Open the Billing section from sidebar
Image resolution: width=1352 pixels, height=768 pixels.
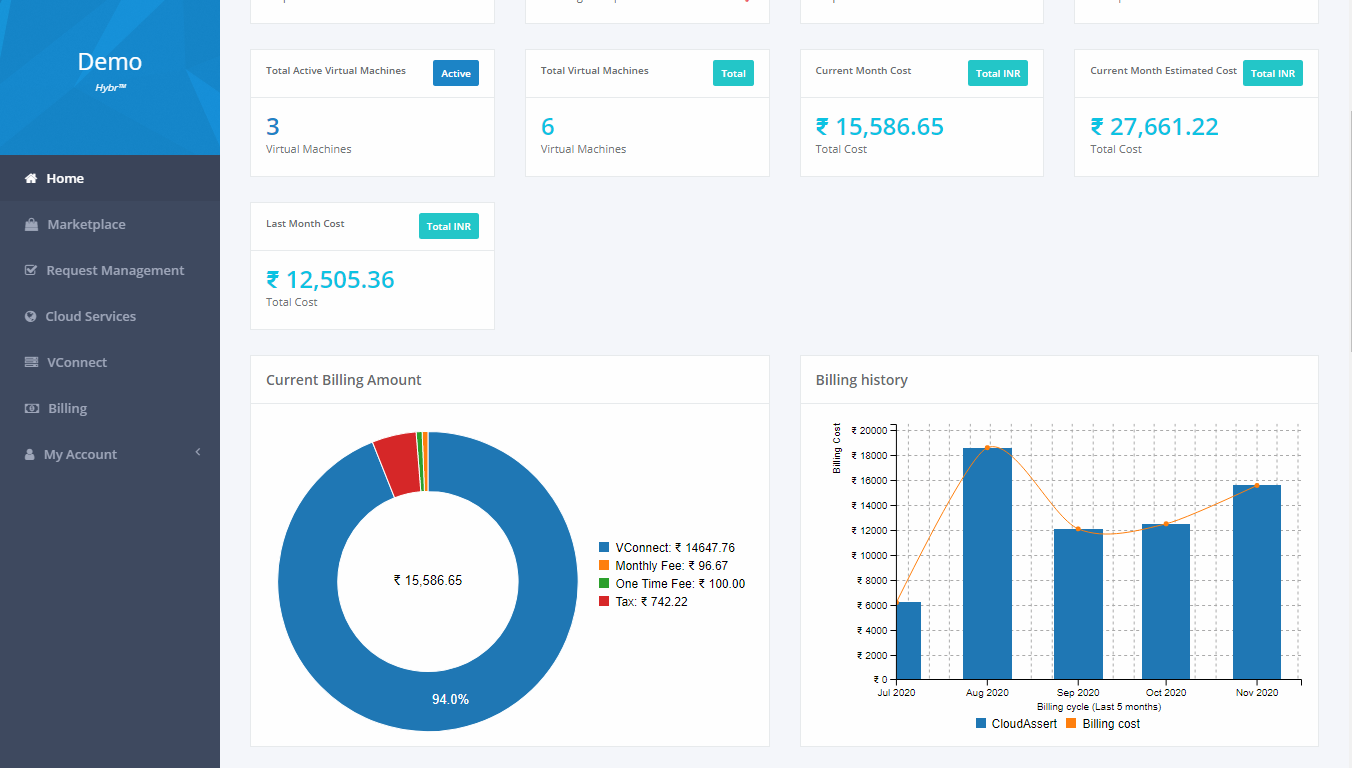(65, 408)
